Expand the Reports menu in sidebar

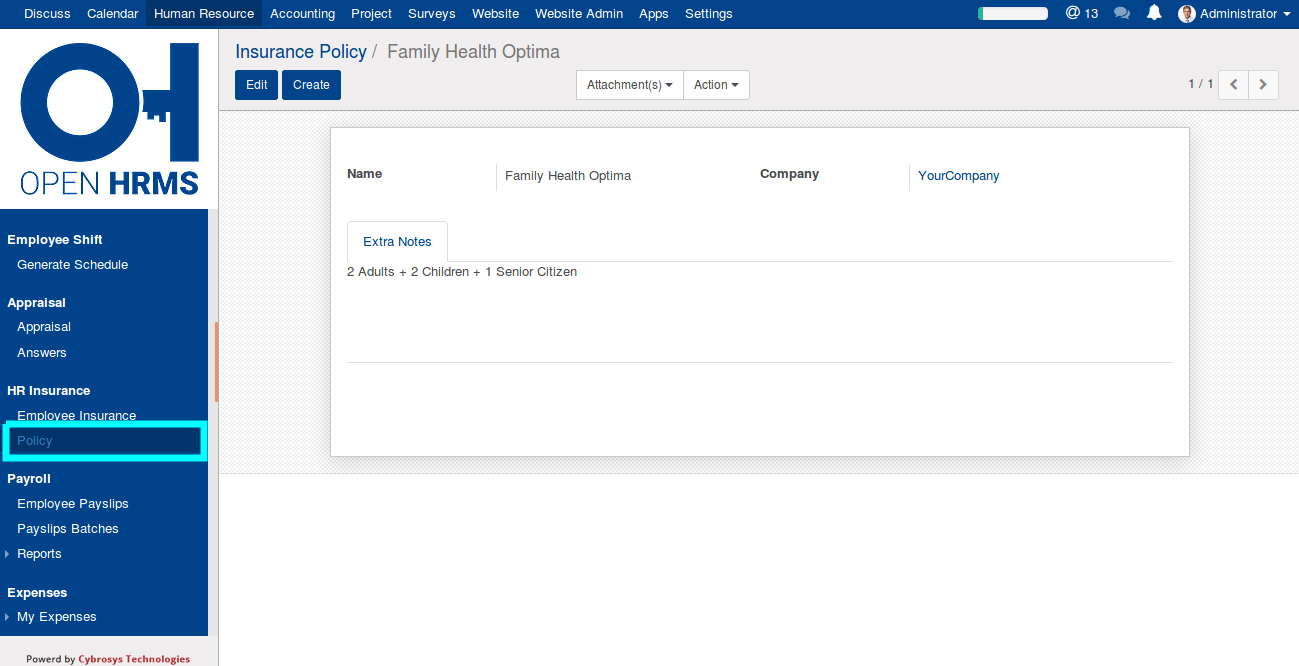coord(39,554)
